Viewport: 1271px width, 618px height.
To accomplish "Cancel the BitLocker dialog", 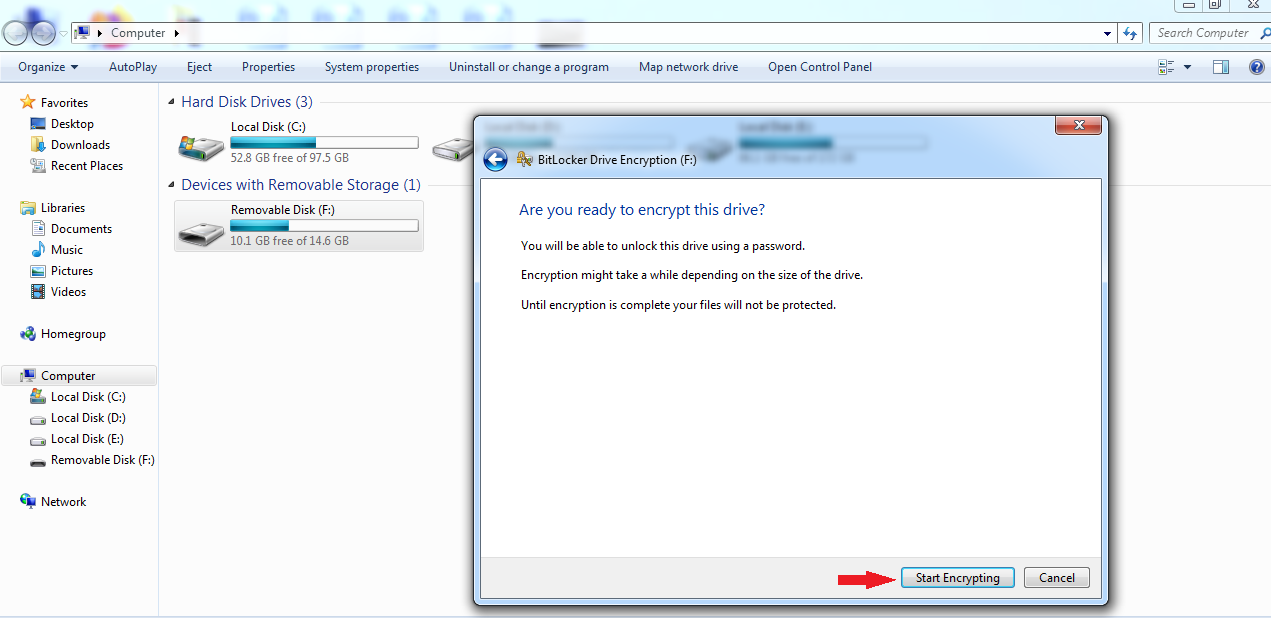I will pos(1056,578).
